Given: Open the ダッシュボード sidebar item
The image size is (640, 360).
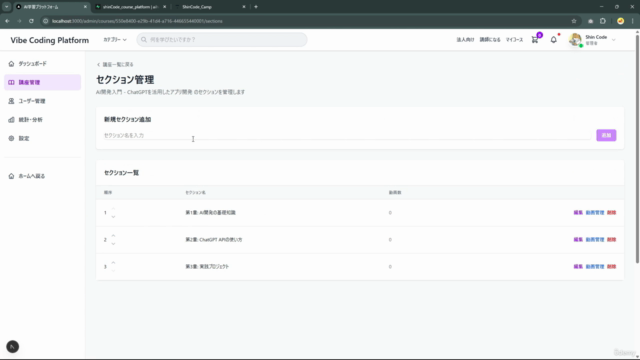Looking at the screenshot, I should (42, 64).
